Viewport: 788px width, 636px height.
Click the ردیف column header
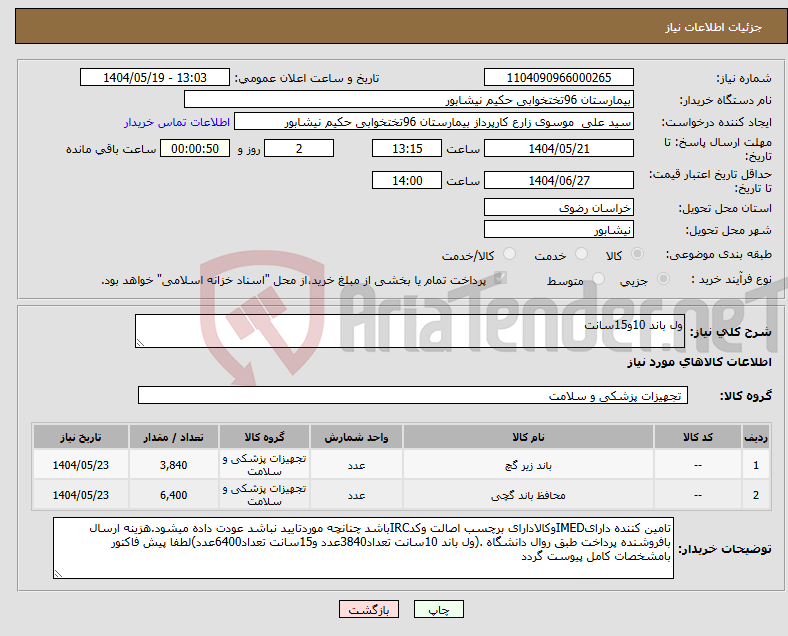[x=755, y=437]
